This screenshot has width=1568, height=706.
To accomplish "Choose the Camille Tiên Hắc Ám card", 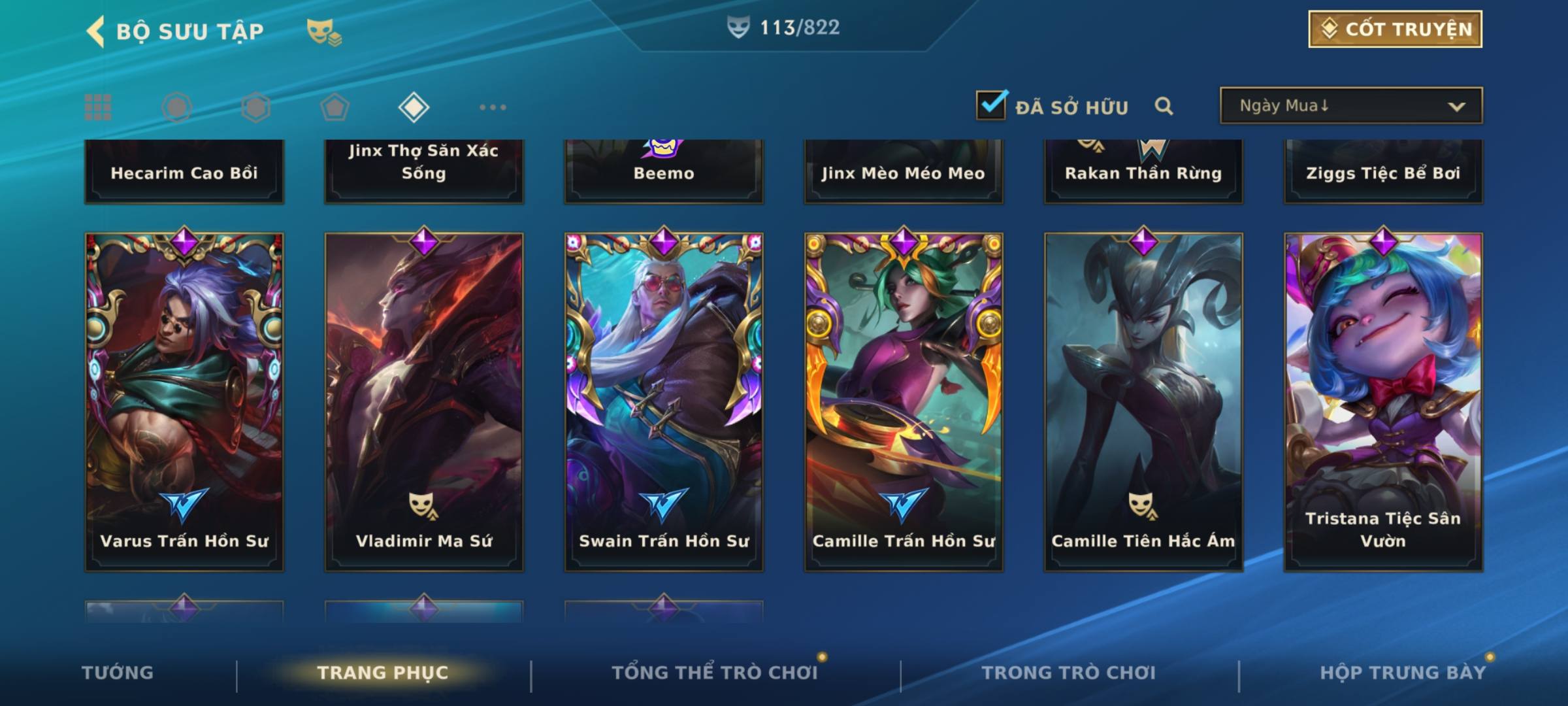I will click(x=1143, y=402).
